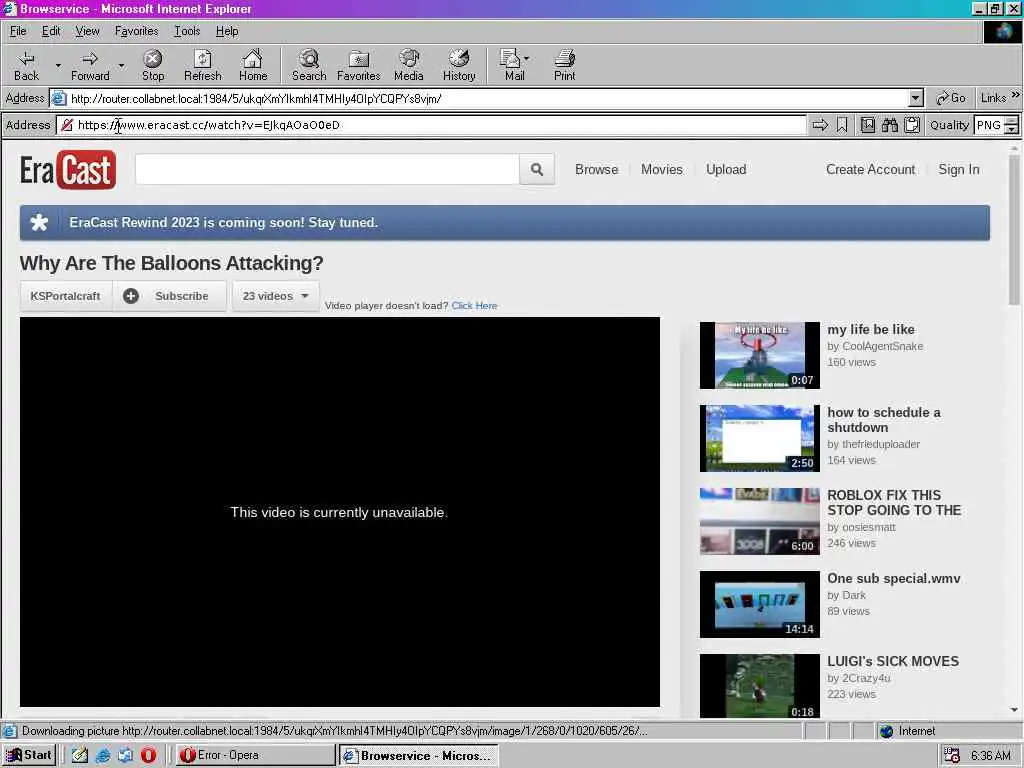Click the Subscribe button label
The height and width of the screenshot is (768, 1024).
point(182,296)
